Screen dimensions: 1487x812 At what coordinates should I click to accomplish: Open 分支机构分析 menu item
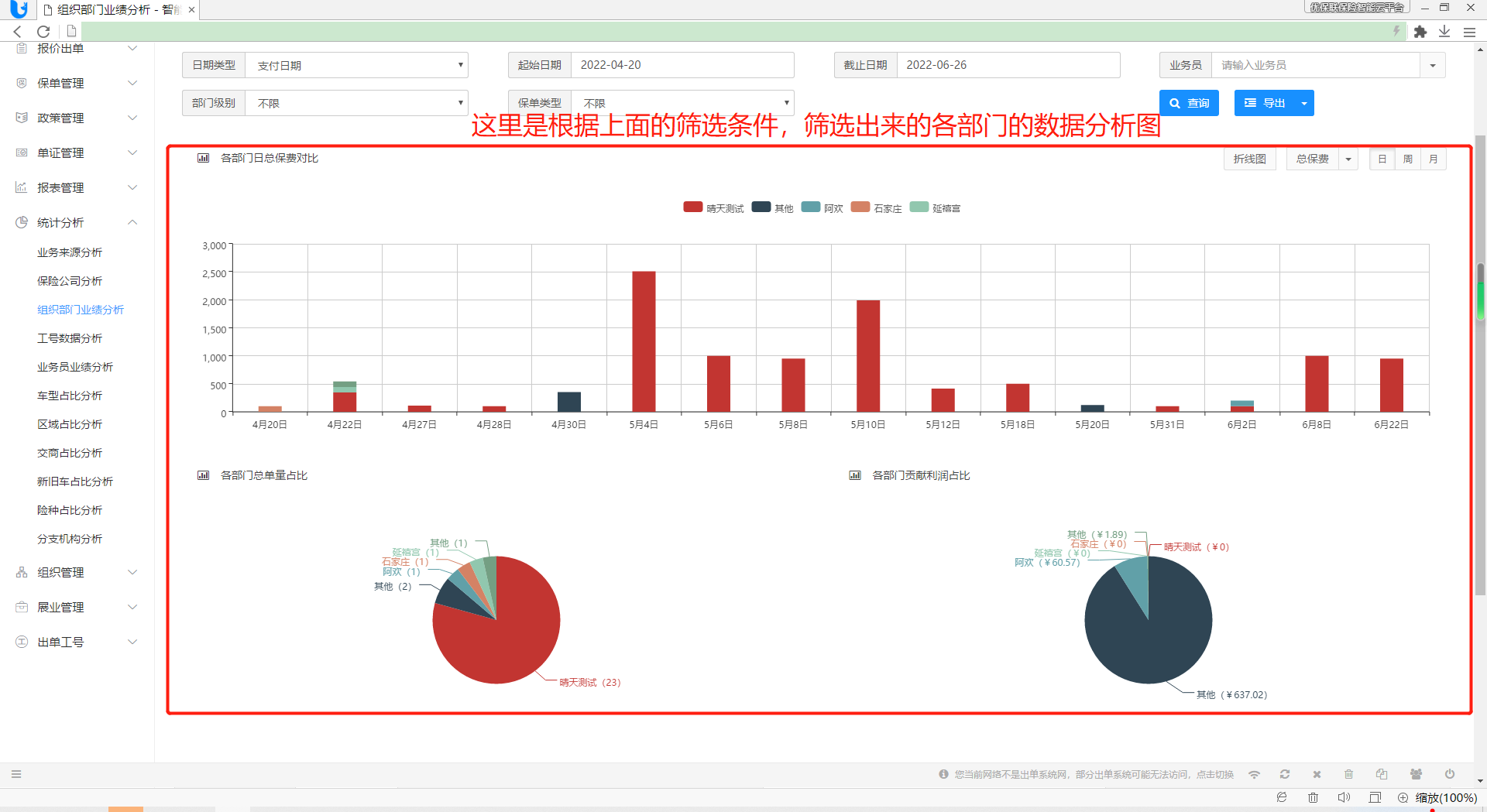click(x=70, y=539)
